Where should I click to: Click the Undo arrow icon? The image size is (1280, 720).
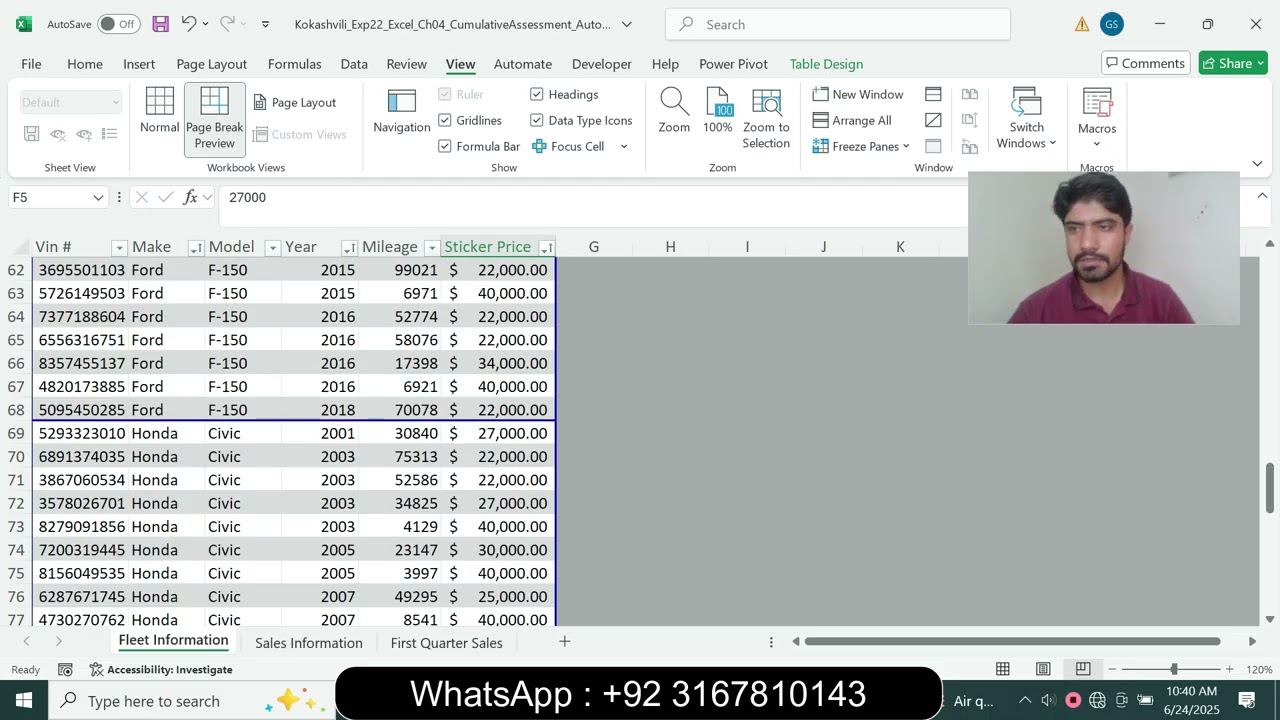(x=188, y=24)
